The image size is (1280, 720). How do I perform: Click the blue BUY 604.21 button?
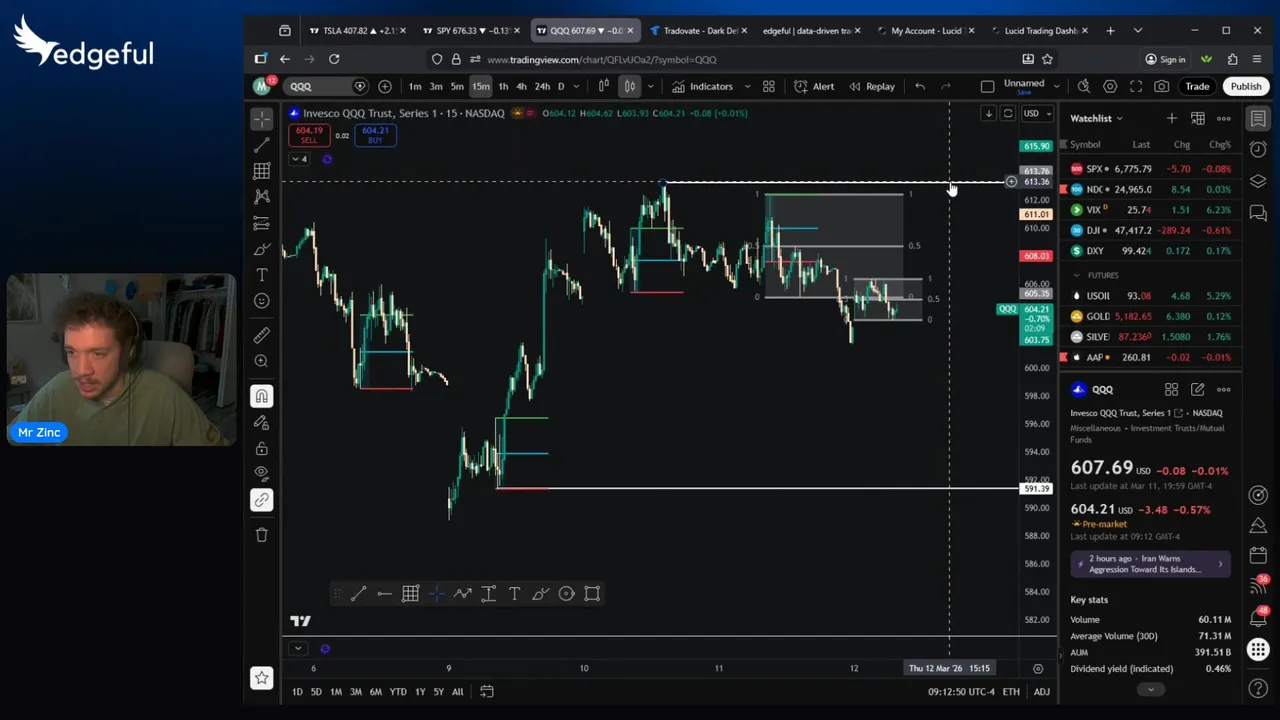click(375, 135)
